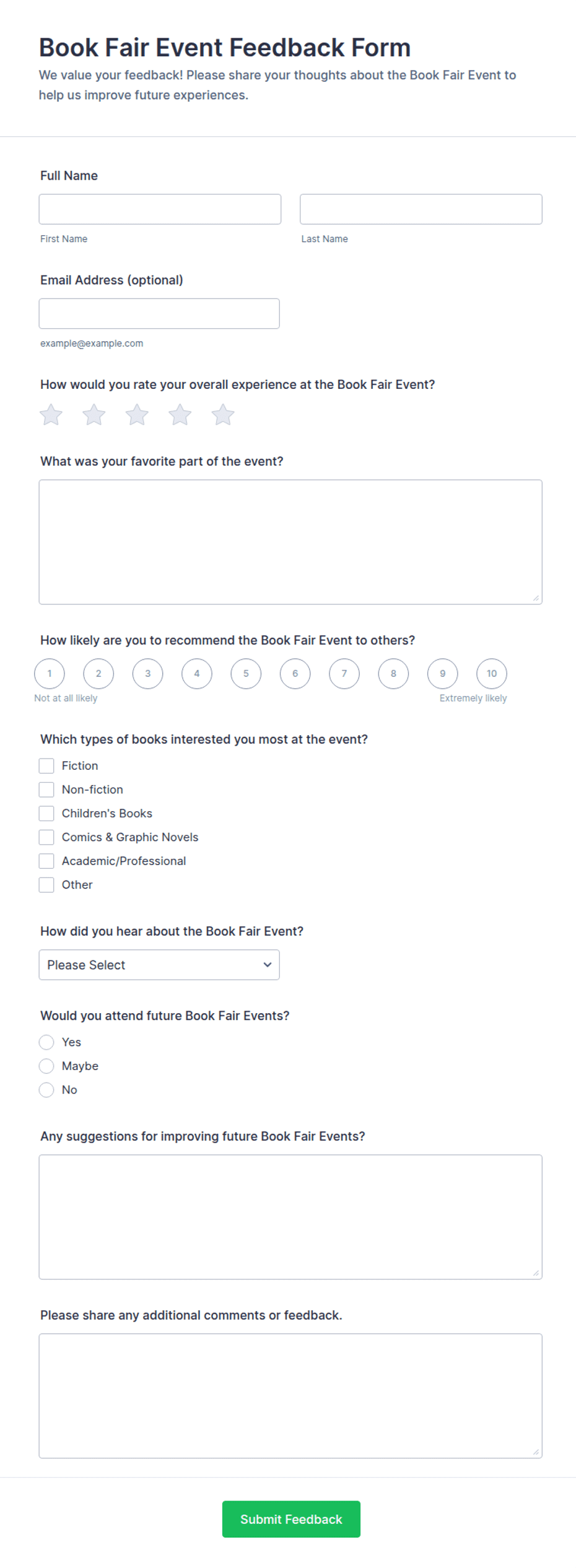This screenshot has width=576, height=1568.
Task: Click the fourth rating star
Action: point(180,415)
